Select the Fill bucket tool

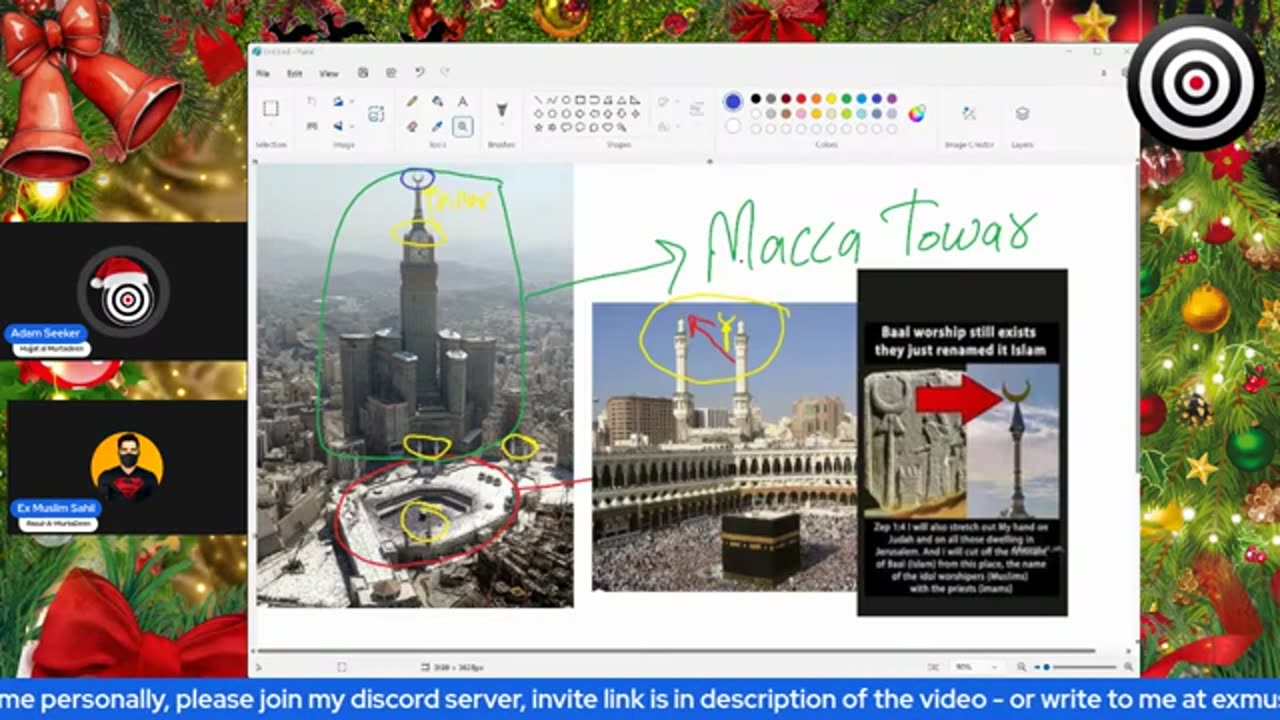point(437,101)
